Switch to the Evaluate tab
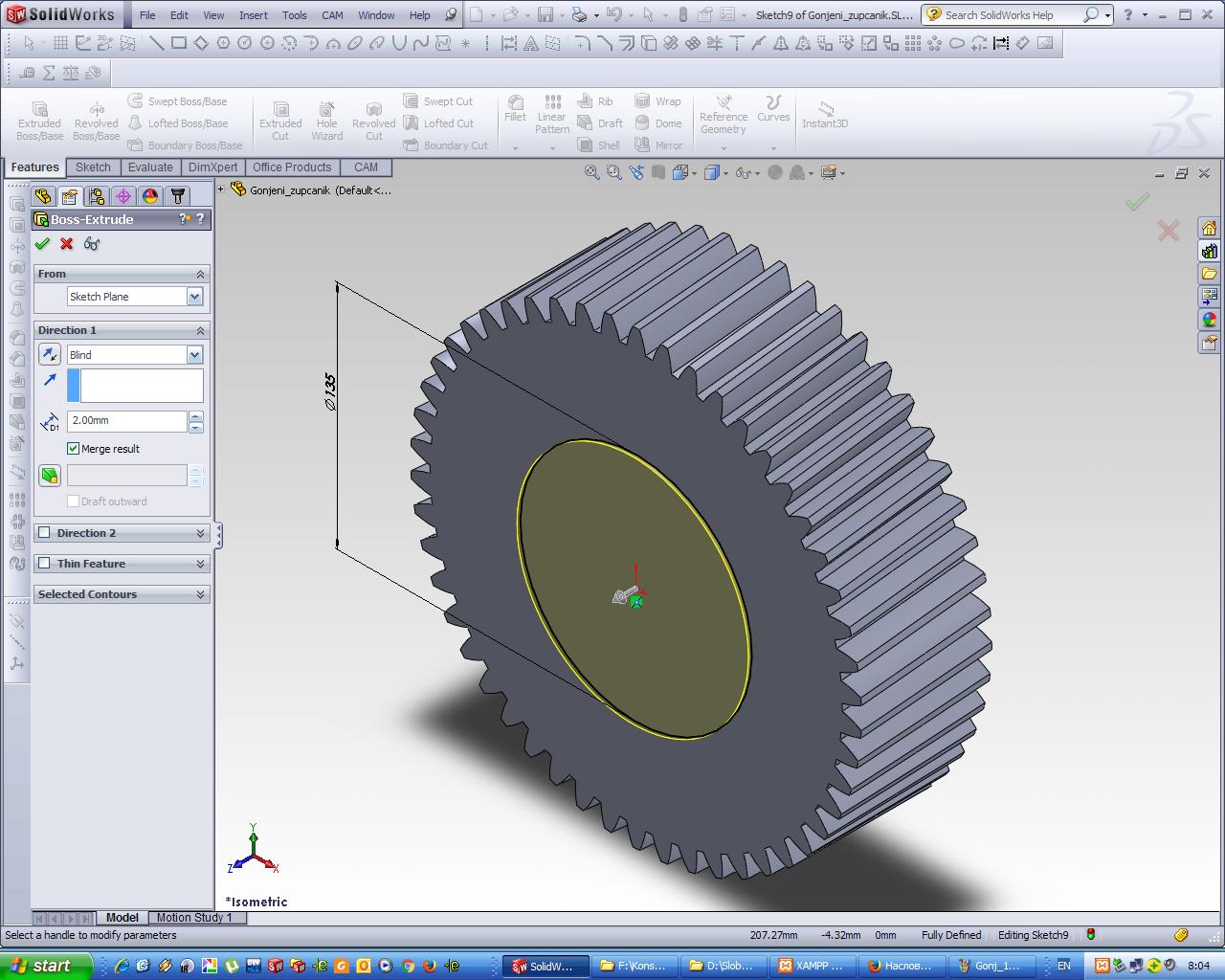Viewport: 1225px width, 980px height. pos(150,167)
